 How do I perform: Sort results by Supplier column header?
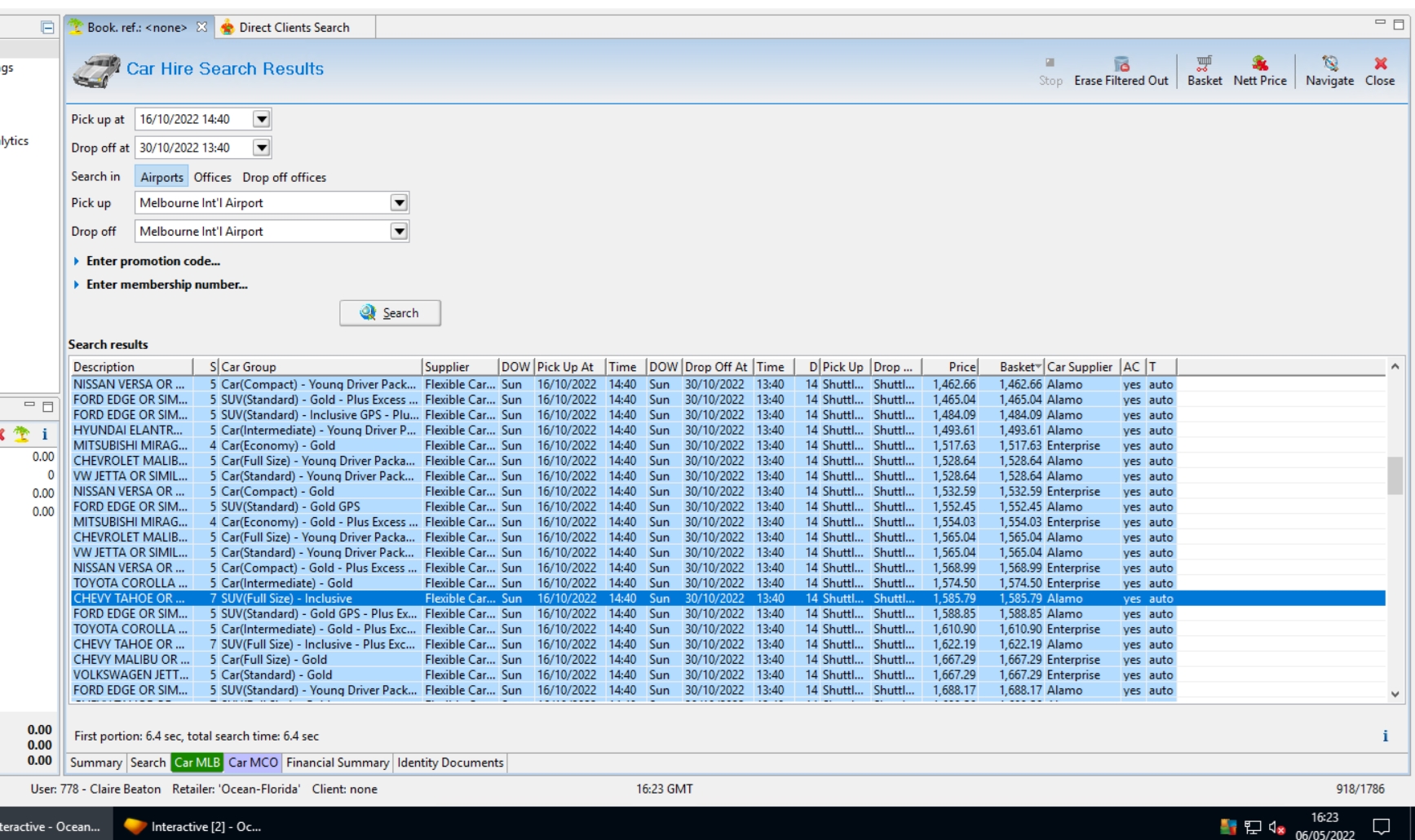pos(460,367)
